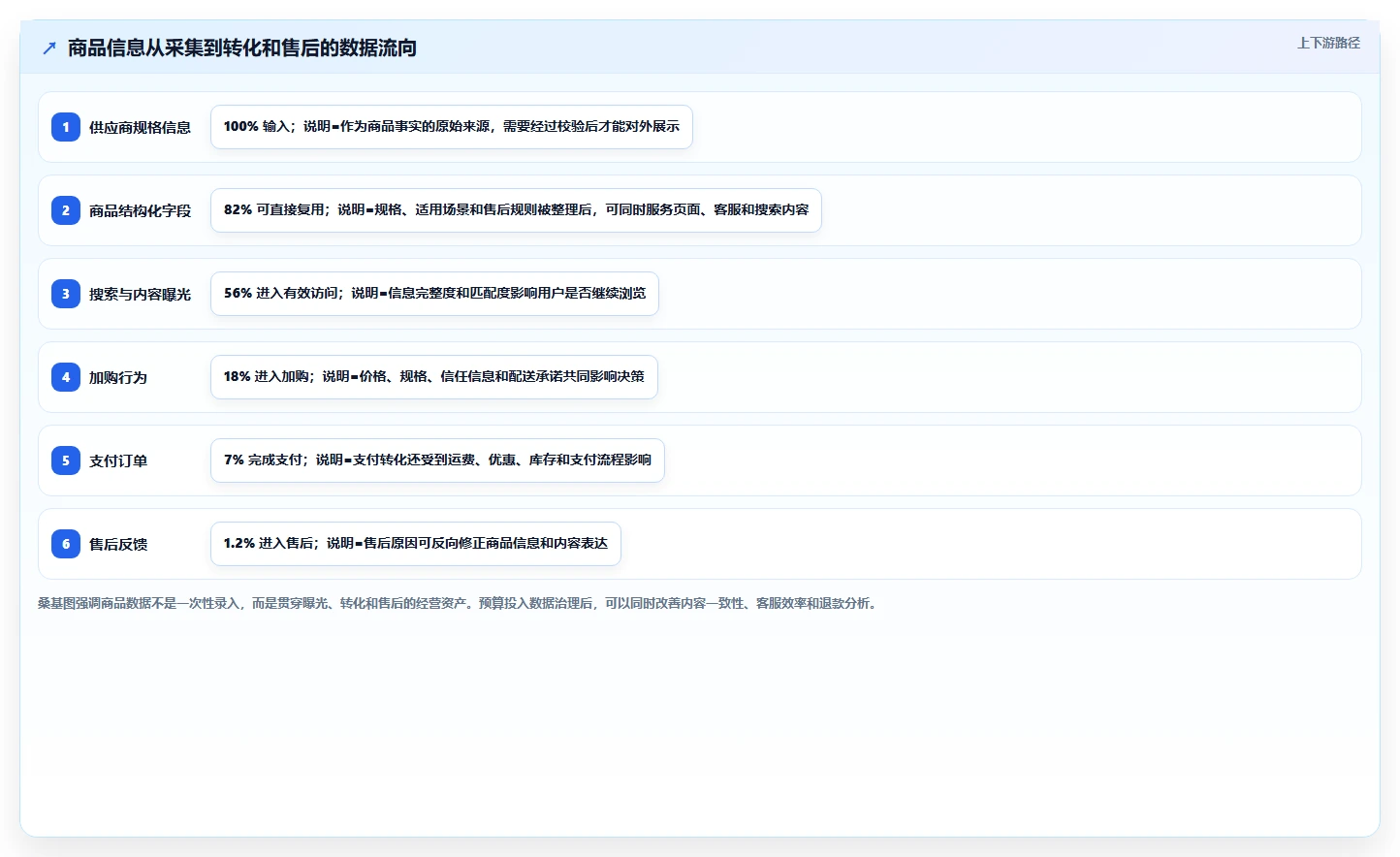Select step badge number 6
The image size is (1400, 857).
(x=66, y=544)
